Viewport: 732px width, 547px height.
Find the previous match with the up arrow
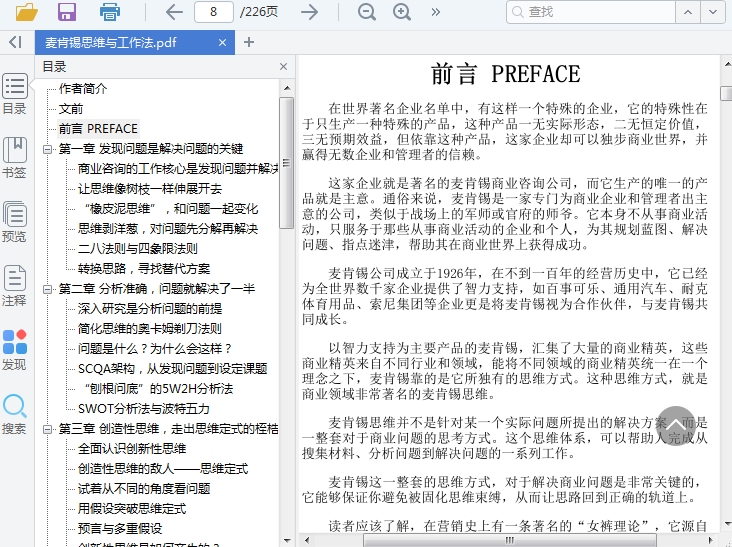coord(688,12)
